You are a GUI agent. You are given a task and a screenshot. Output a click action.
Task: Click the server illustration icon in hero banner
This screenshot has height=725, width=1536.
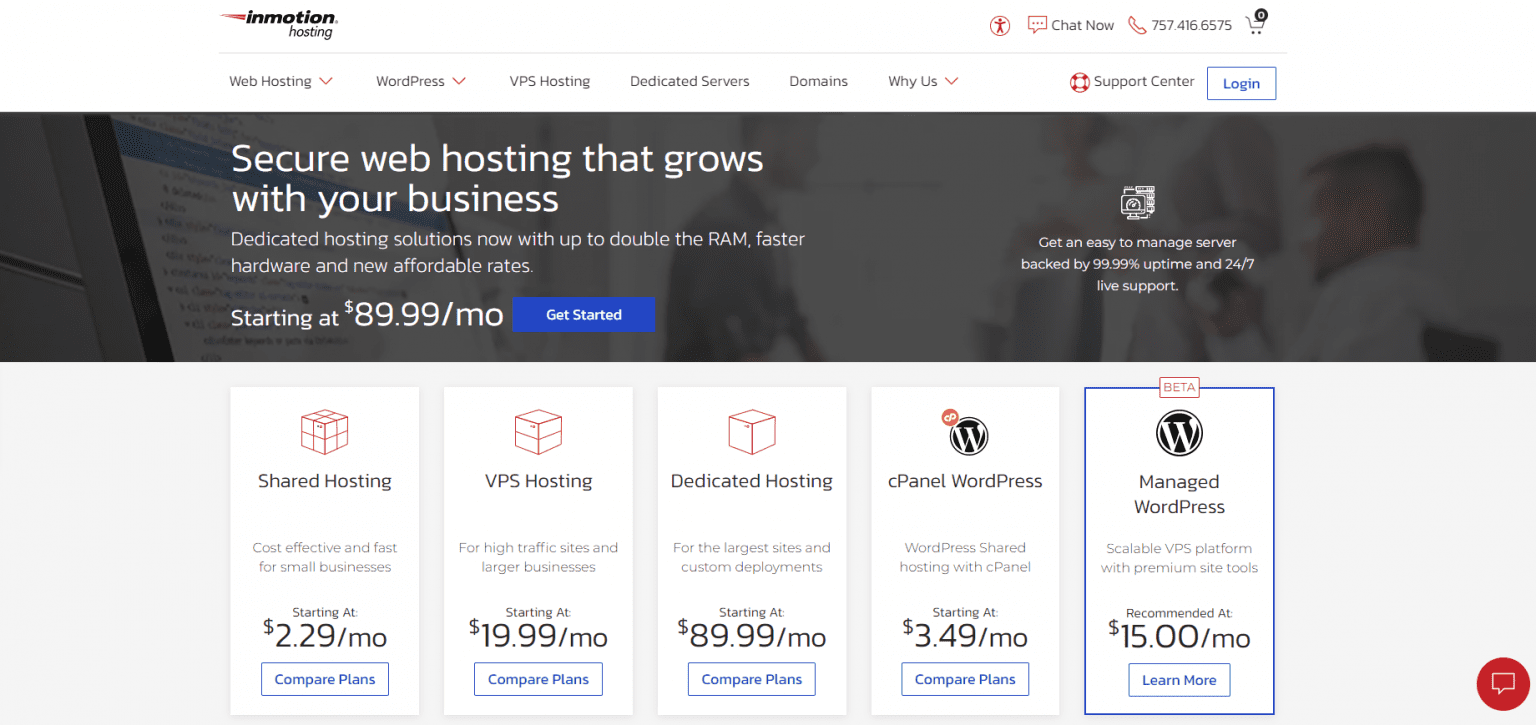pyautogui.click(x=1138, y=202)
